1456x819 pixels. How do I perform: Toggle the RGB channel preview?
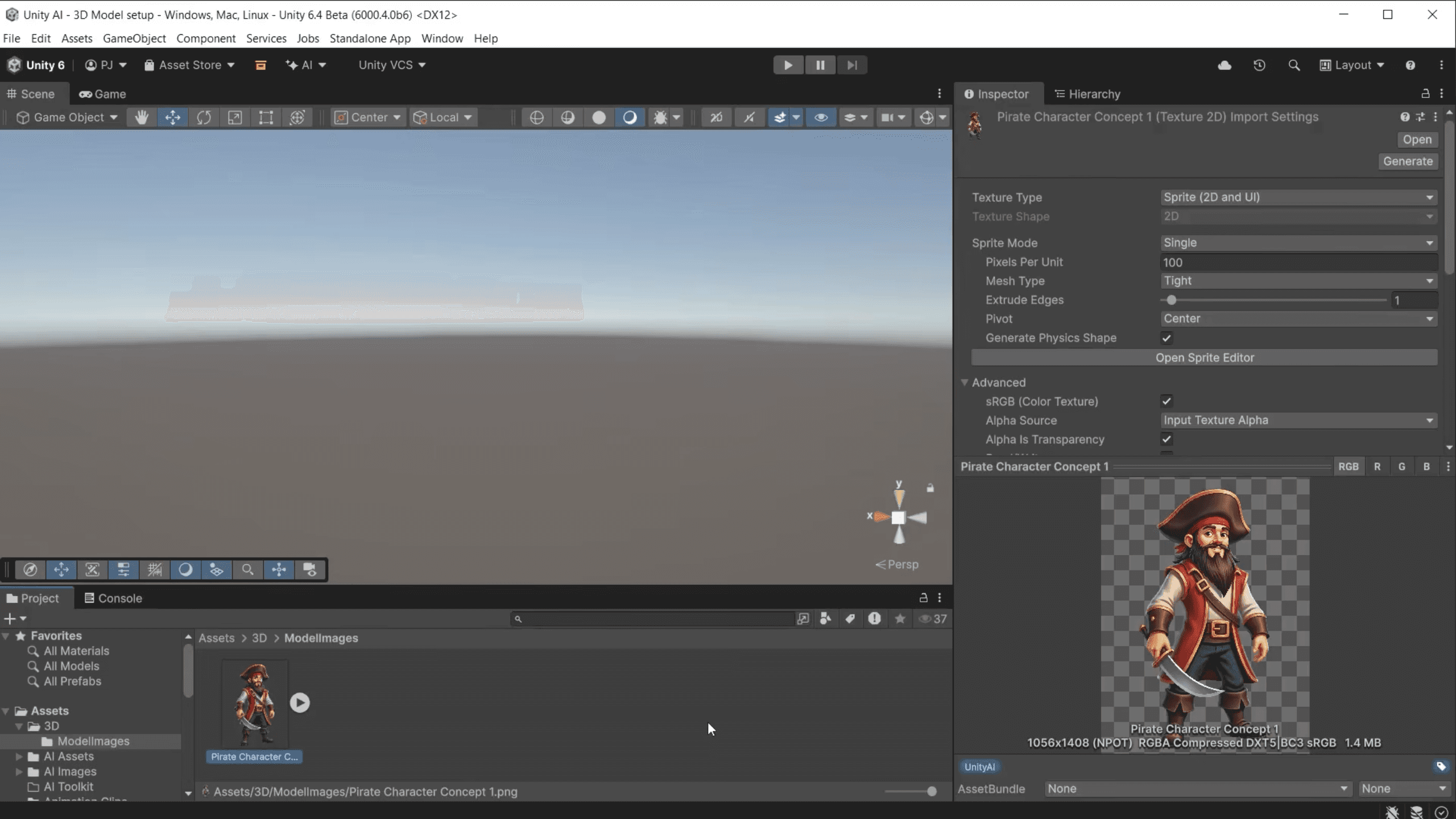[1348, 467]
